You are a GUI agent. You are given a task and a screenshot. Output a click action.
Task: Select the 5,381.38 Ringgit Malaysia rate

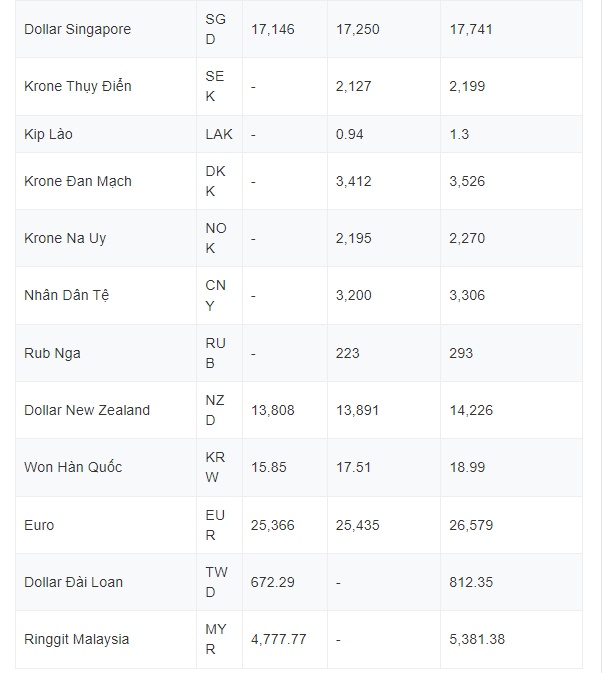477,639
